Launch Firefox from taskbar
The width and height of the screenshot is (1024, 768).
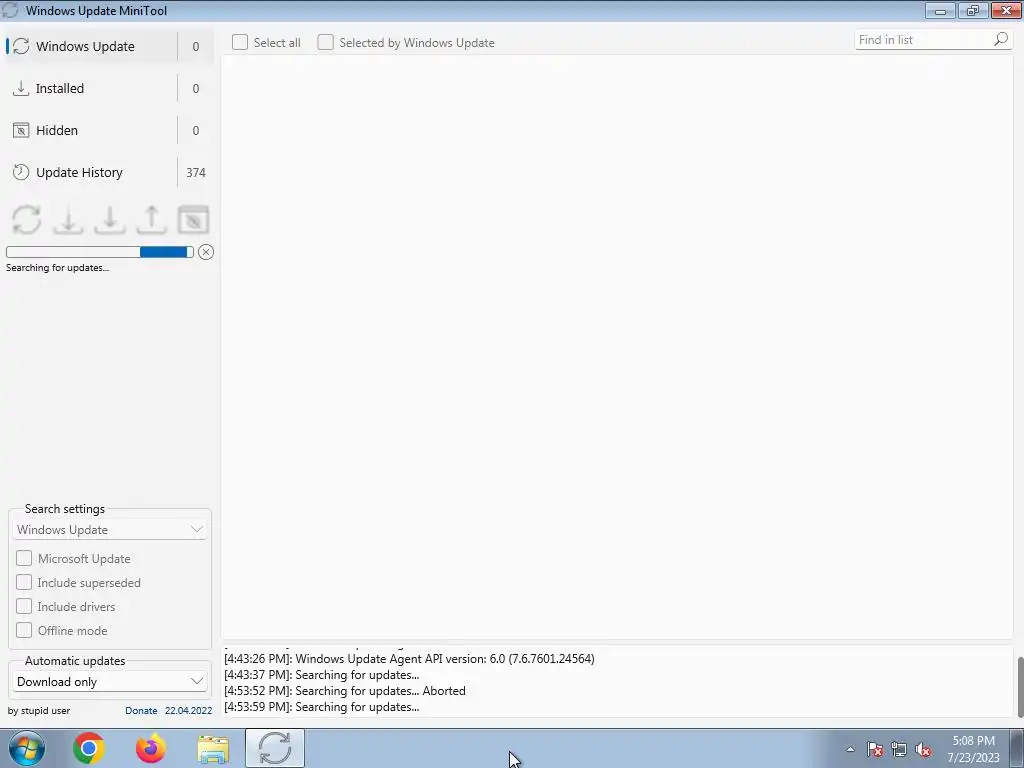151,748
